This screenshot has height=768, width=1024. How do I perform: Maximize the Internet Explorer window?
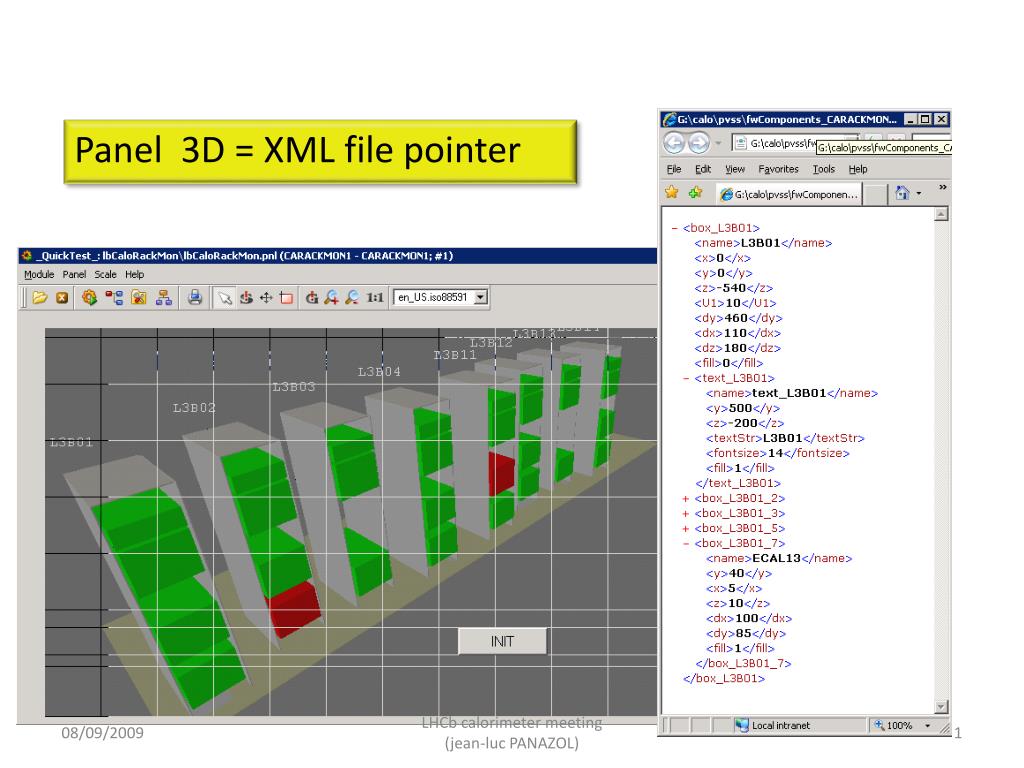(x=925, y=119)
